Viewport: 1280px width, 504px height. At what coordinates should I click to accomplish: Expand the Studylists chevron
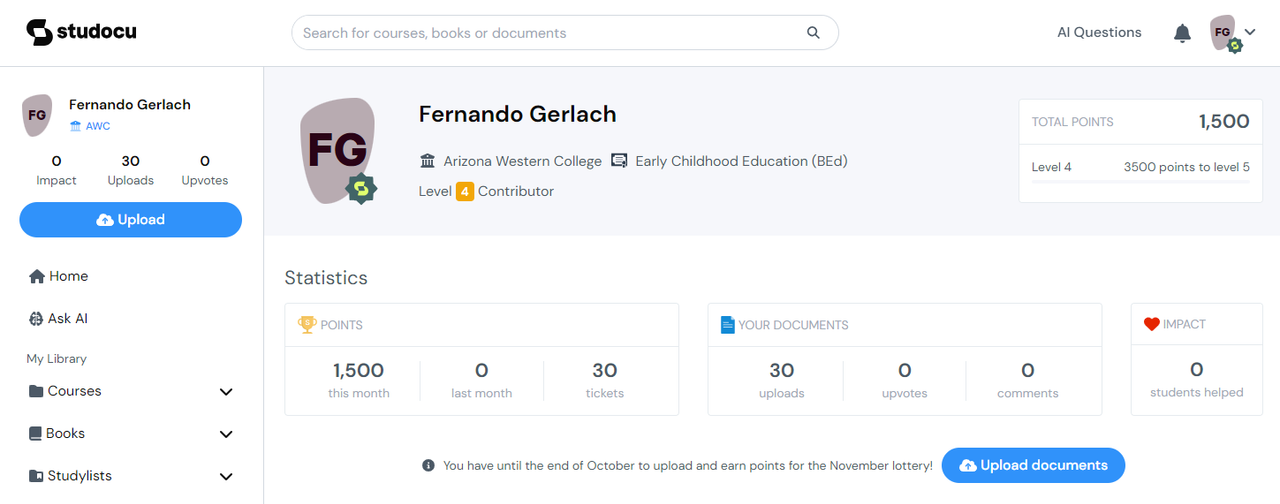(226, 477)
